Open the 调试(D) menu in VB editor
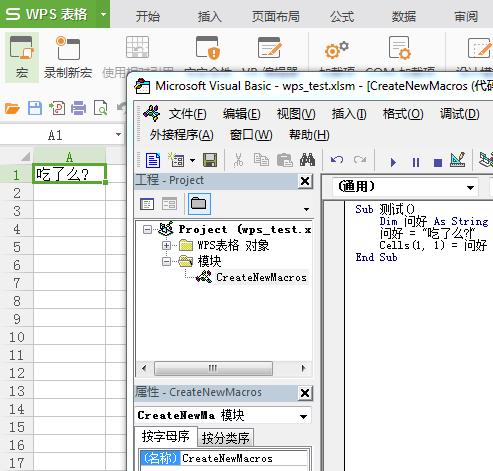Viewport: 493px width, 471px height. [460, 114]
